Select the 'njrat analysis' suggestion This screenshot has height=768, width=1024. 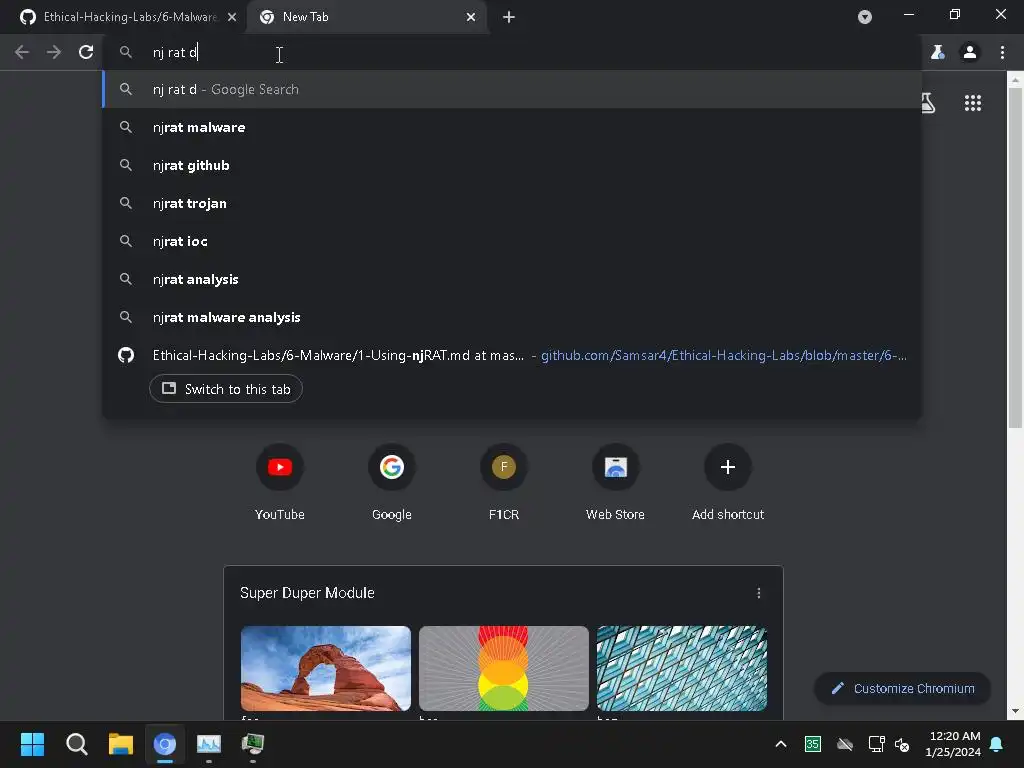pos(513,279)
